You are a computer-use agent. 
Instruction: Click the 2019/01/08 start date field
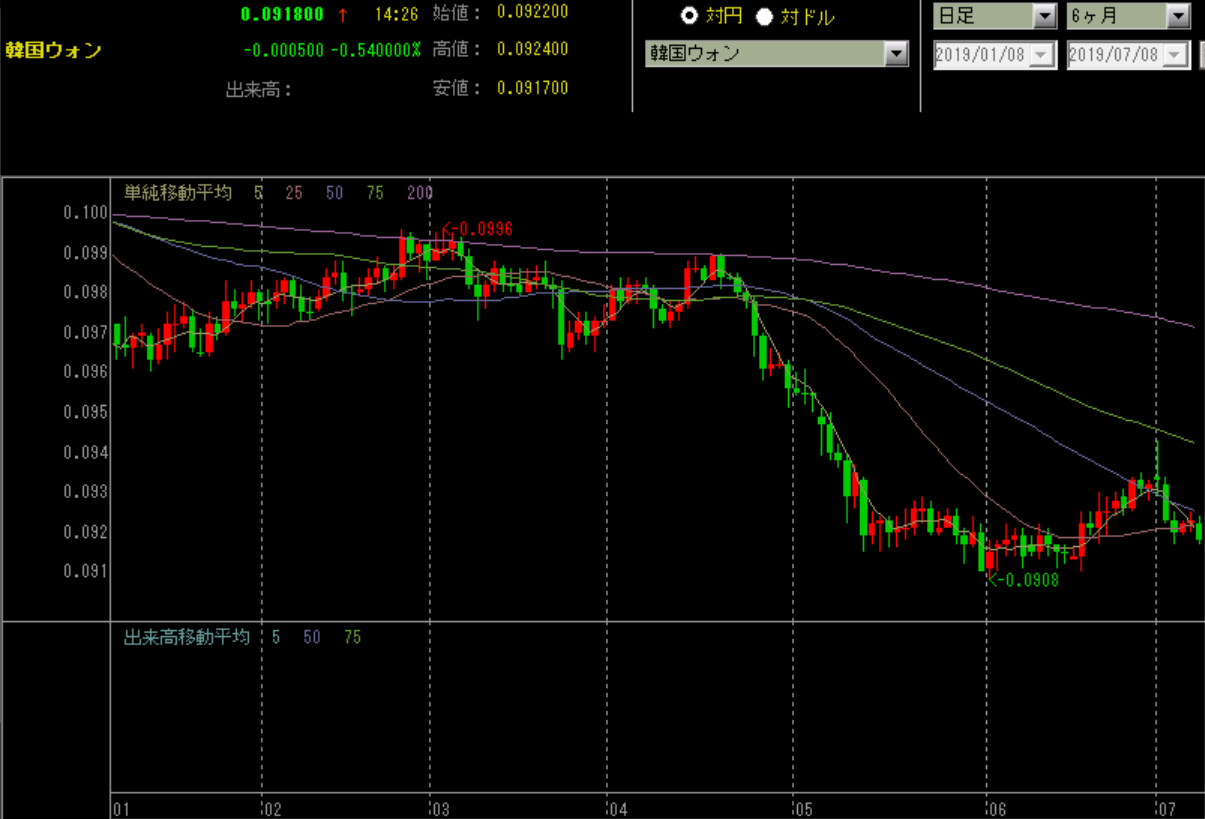click(981, 55)
